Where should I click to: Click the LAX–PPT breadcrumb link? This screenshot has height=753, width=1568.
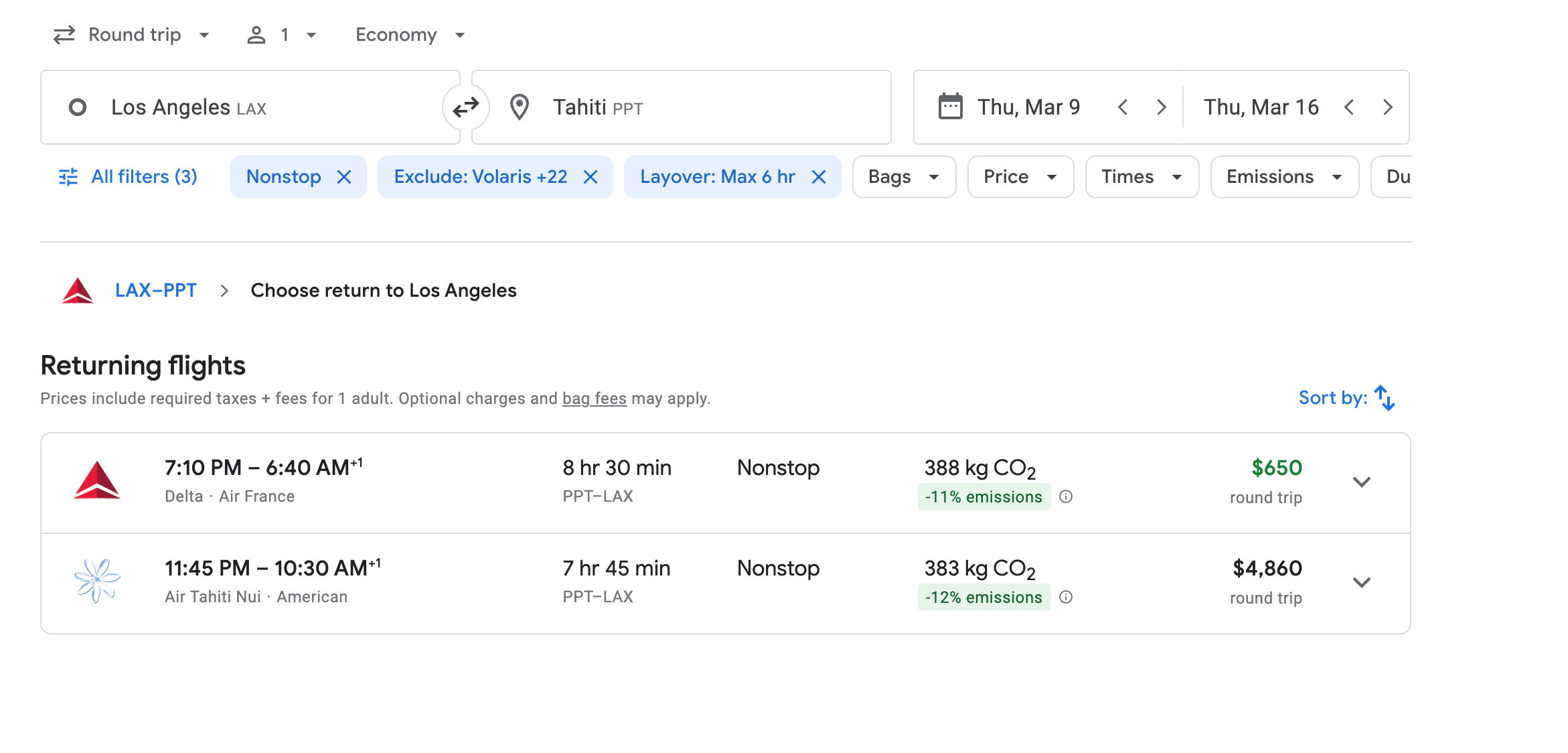tap(155, 291)
